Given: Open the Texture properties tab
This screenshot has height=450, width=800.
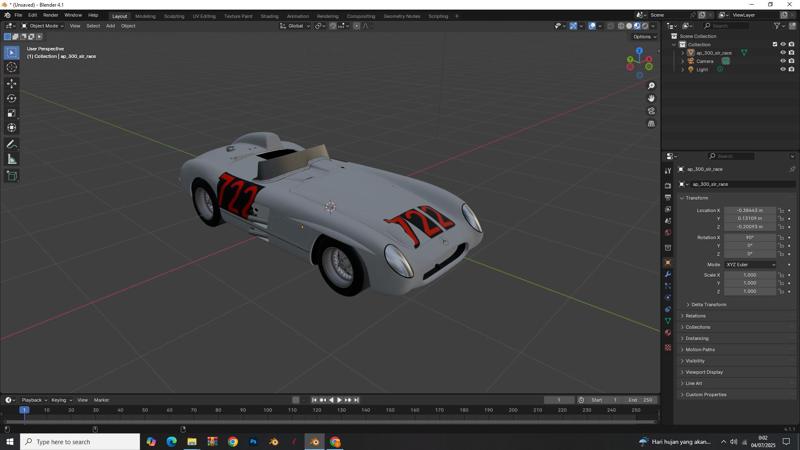Looking at the screenshot, I should pos(668,347).
